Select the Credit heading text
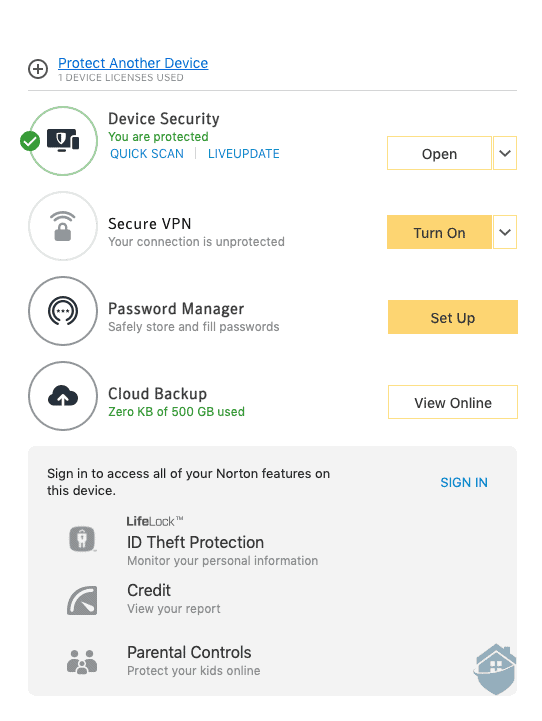The height and width of the screenshot is (721, 542). pos(149,590)
